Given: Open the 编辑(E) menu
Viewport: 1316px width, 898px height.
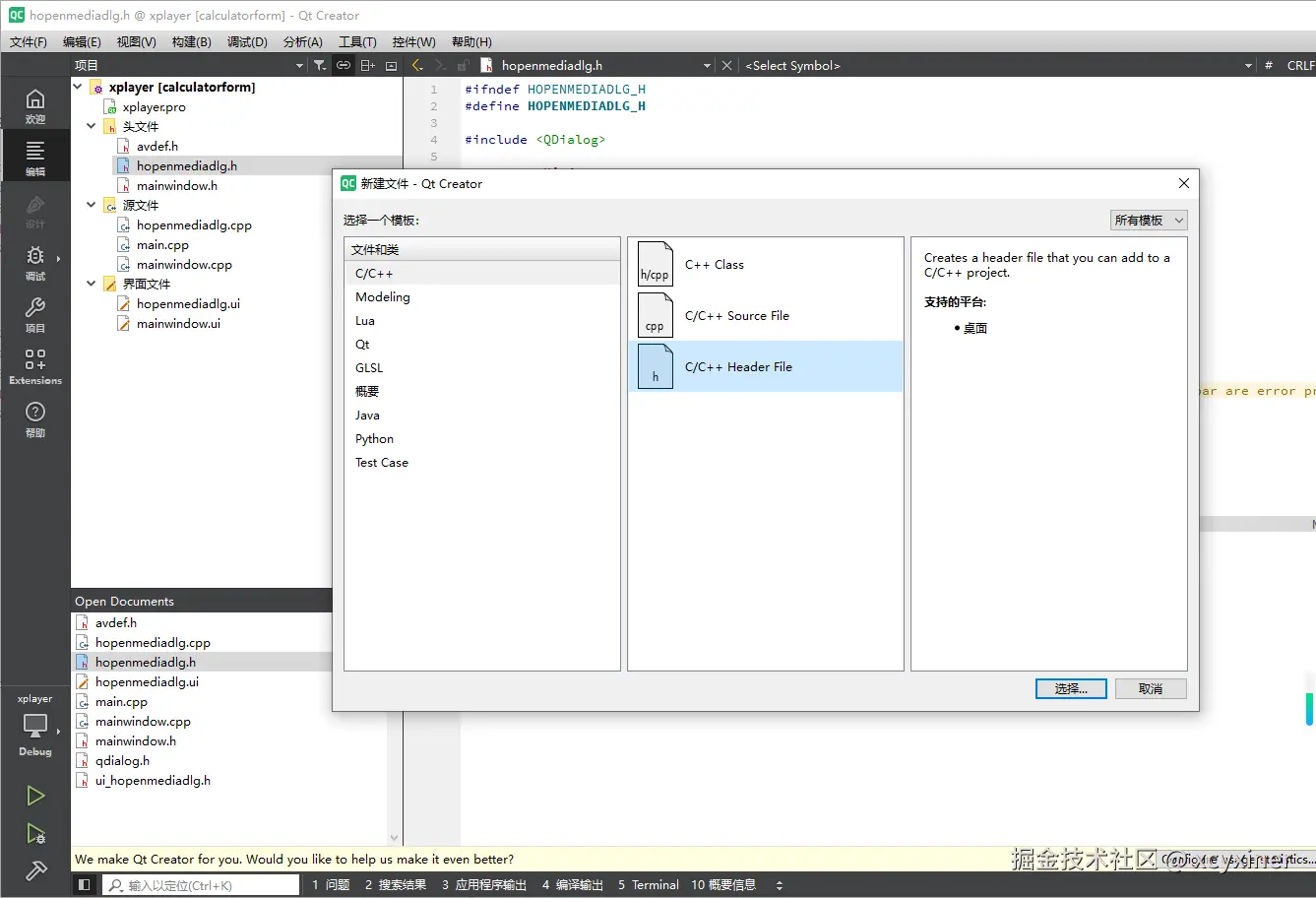Looking at the screenshot, I should [82, 41].
